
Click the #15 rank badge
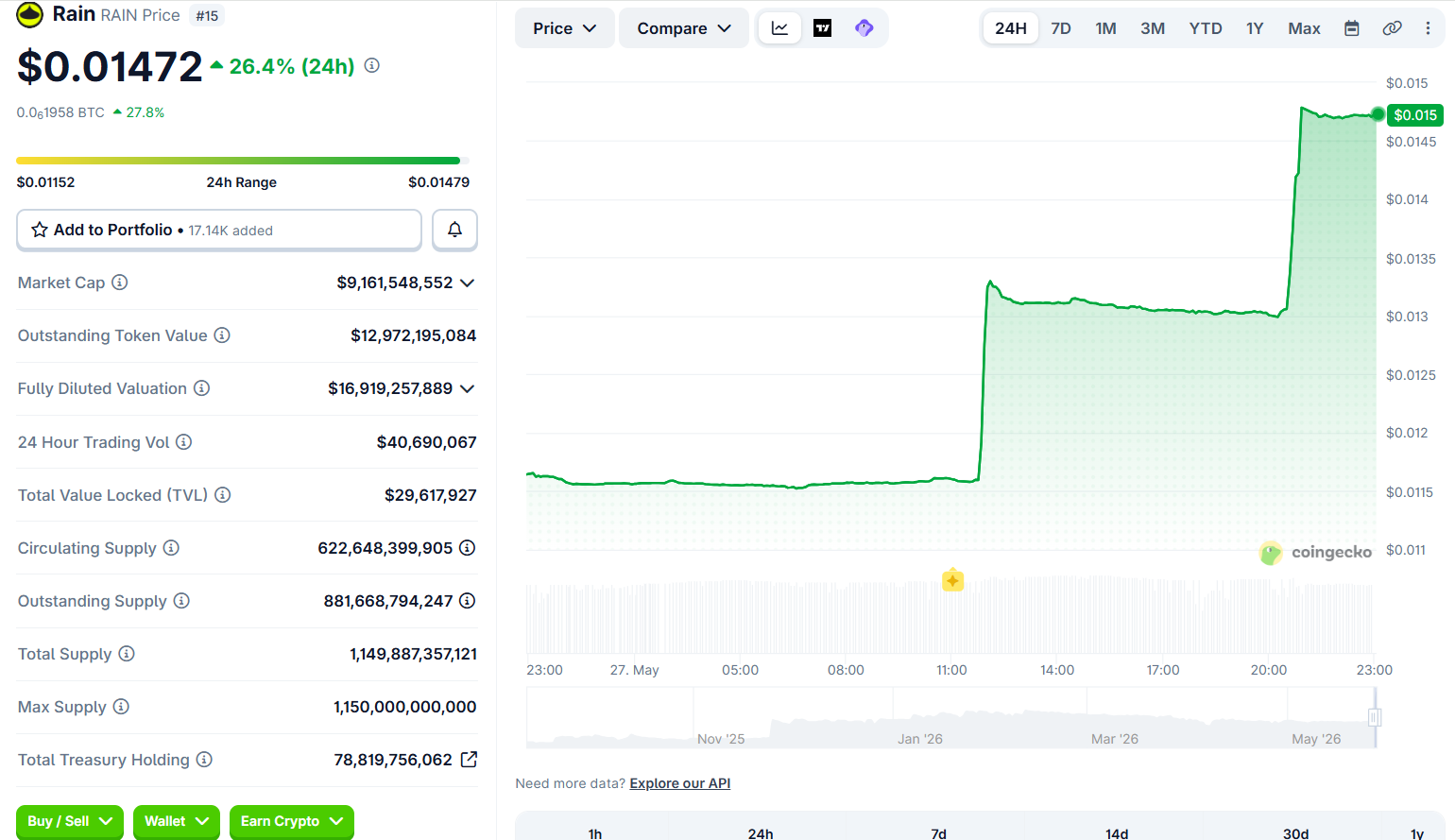click(207, 15)
